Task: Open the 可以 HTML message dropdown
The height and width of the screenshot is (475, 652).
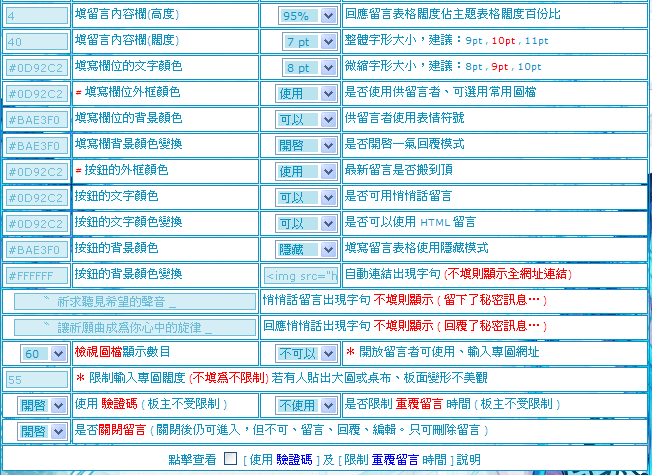Action: 306,224
